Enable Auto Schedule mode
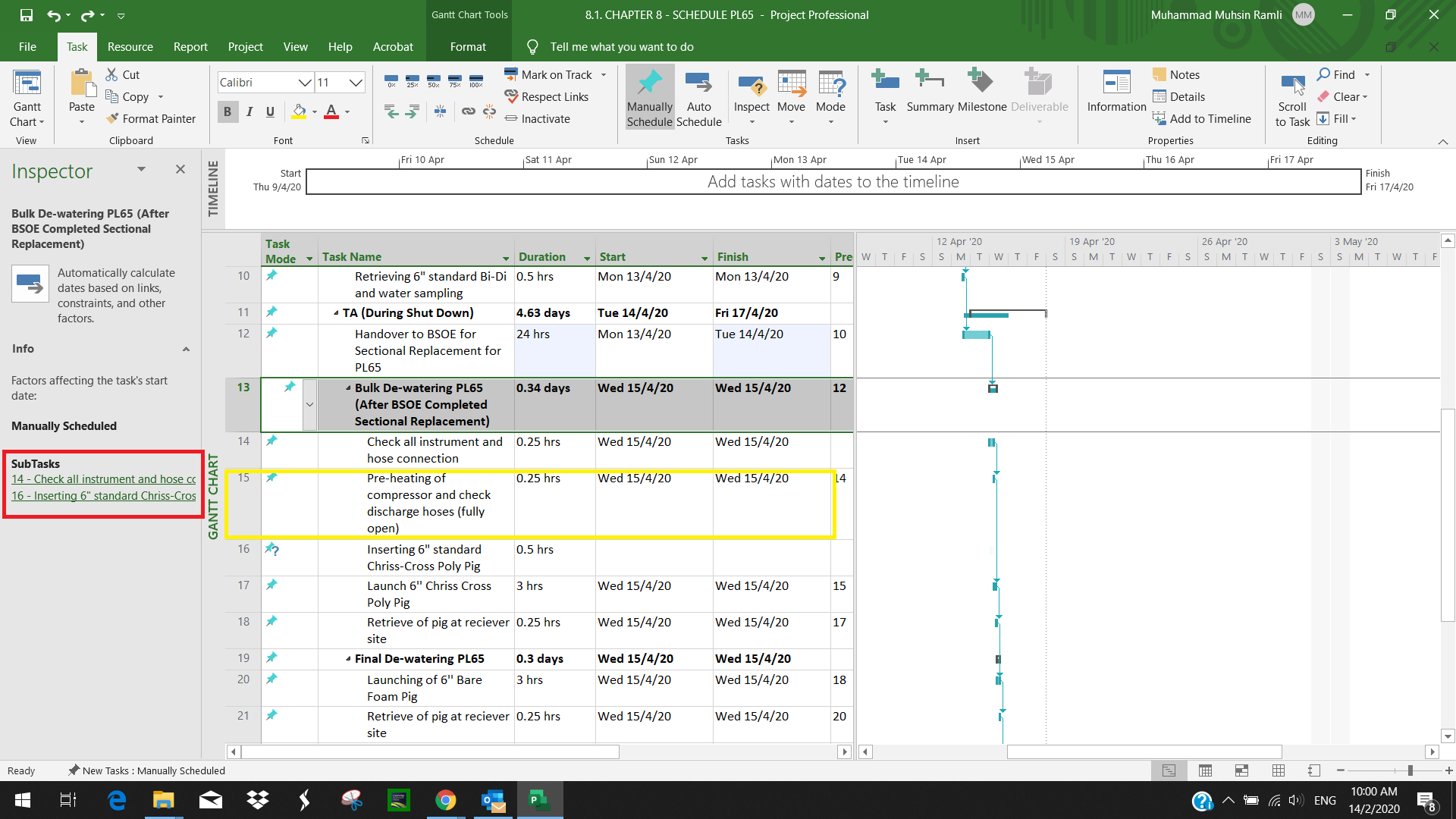The image size is (1456, 819). [x=698, y=99]
